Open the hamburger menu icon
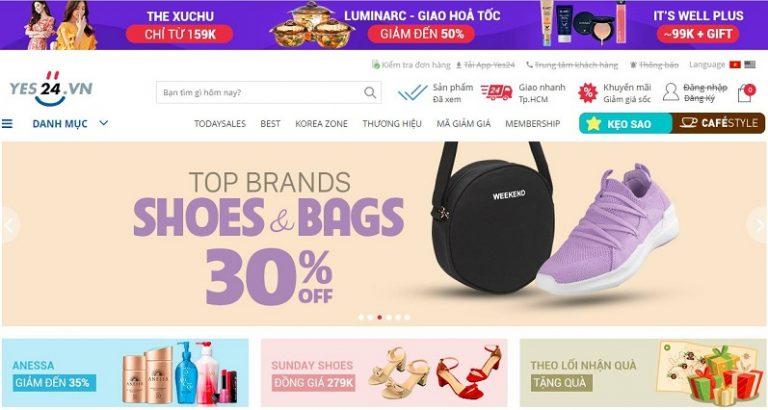The width and height of the screenshot is (768, 410). pos(7,123)
